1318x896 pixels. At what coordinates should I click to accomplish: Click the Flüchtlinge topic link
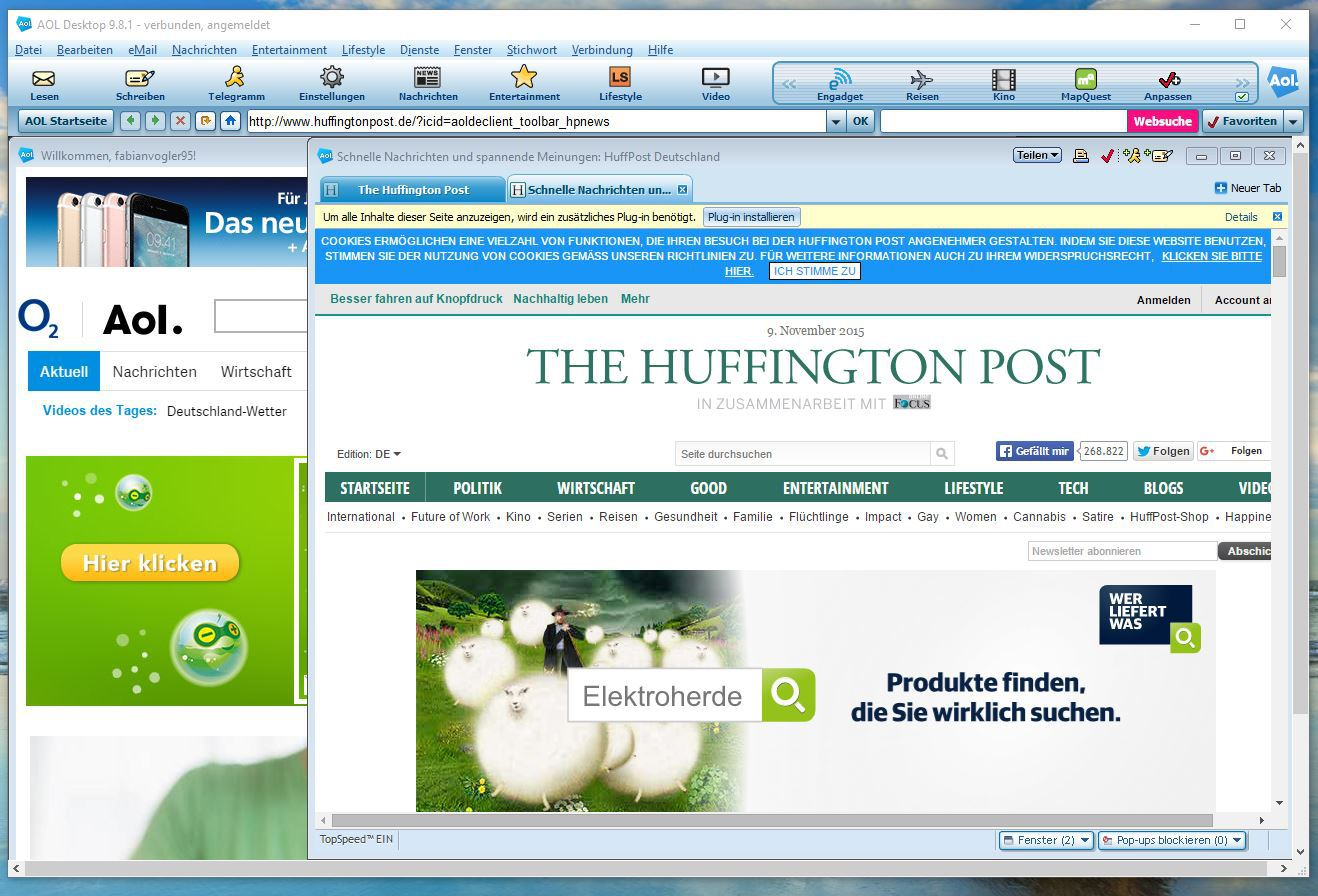click(x=818, y=517)
